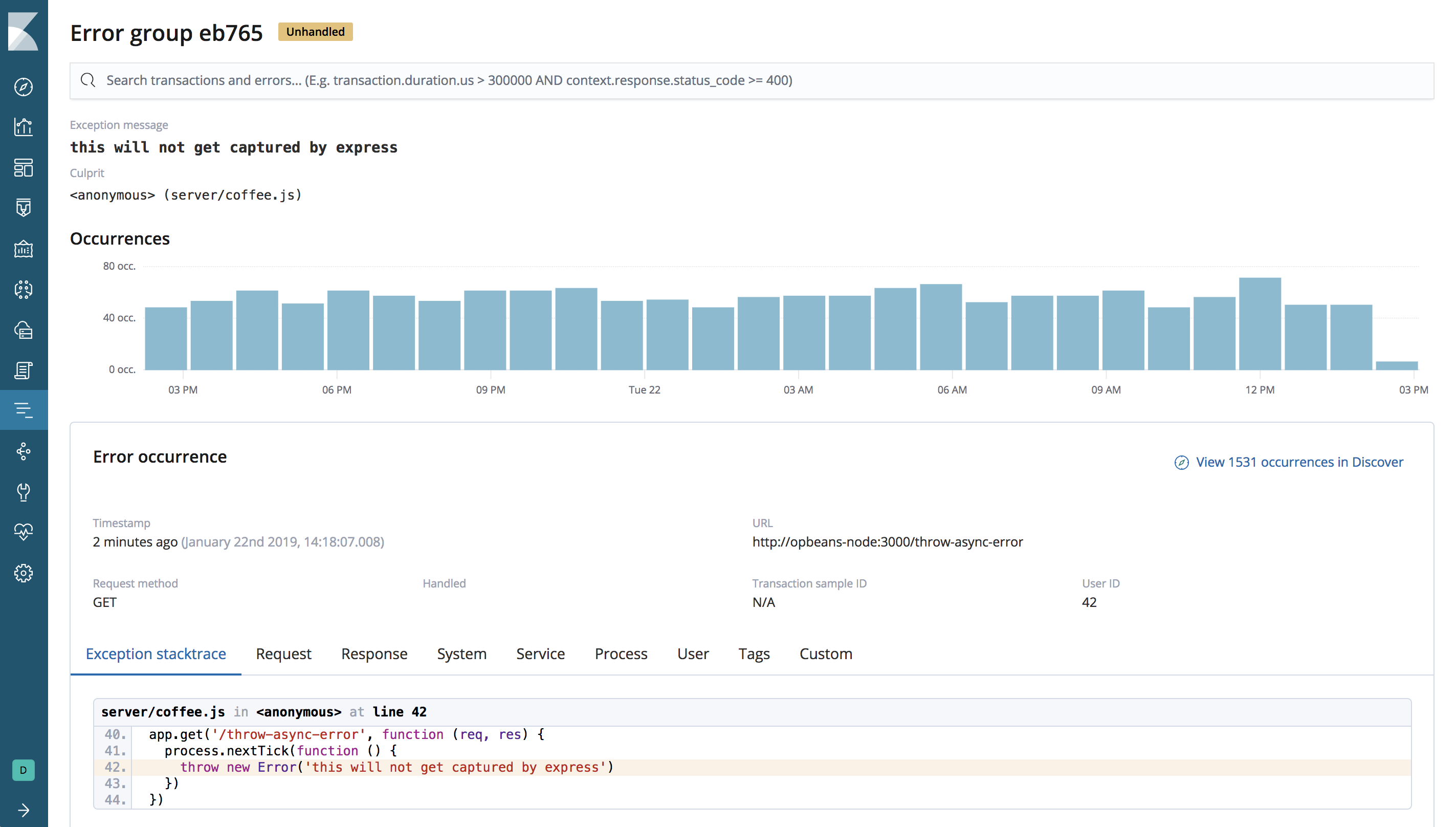Viewport: 1456px width, 827px height.
Task: Open the Infrastructure cloud icon
Action: coord(23,331)
